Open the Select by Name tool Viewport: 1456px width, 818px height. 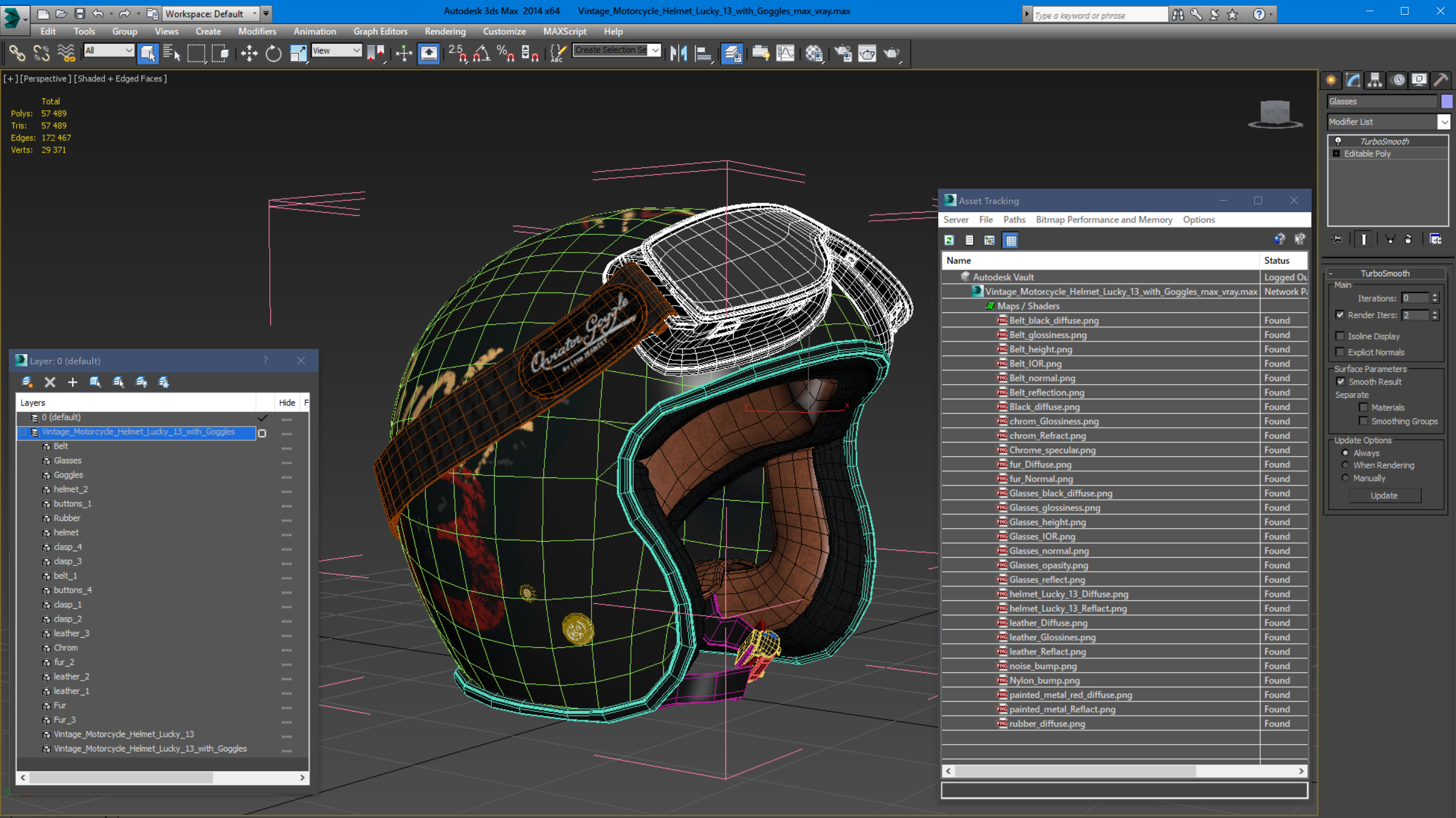(172, 54)
